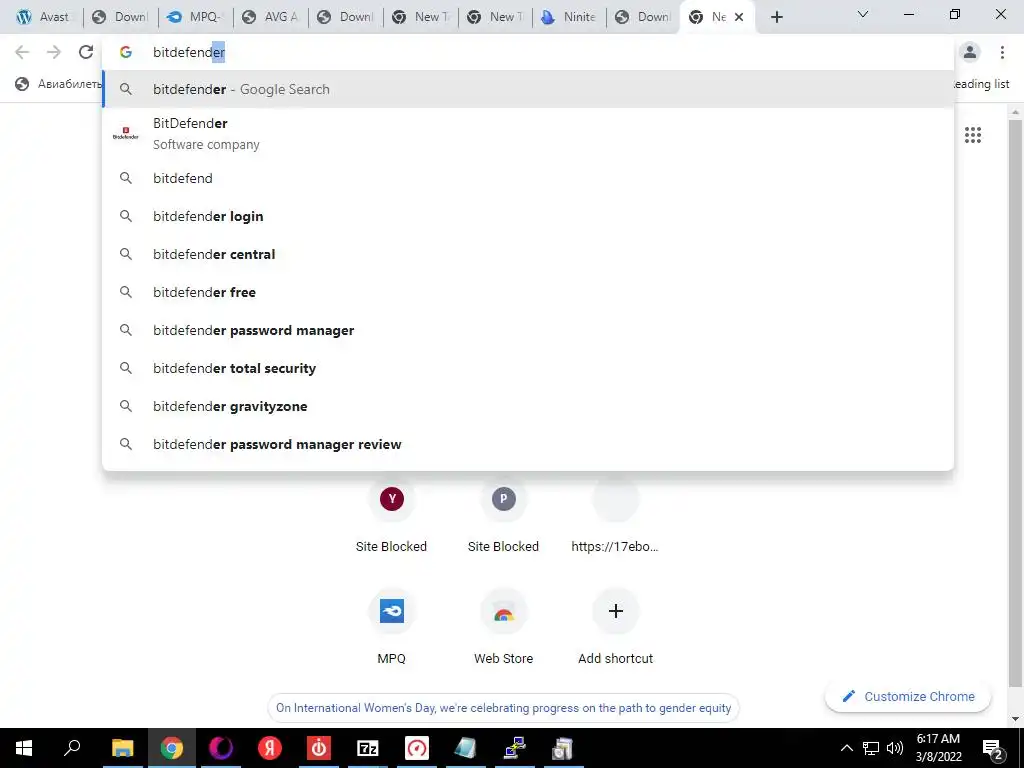Switch to the Ninite tab

(569, 18)
